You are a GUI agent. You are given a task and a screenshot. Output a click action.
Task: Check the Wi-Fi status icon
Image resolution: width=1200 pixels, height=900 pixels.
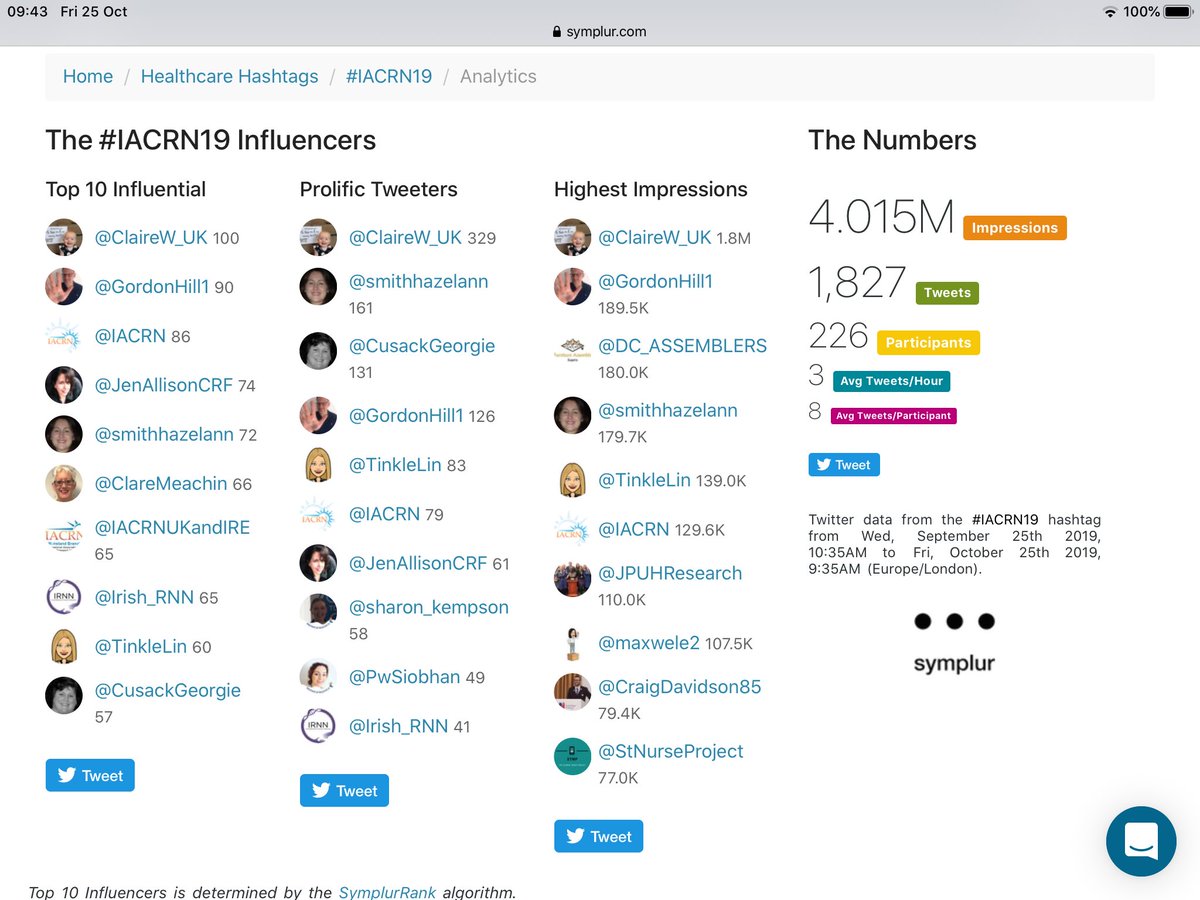point(1110,11)
